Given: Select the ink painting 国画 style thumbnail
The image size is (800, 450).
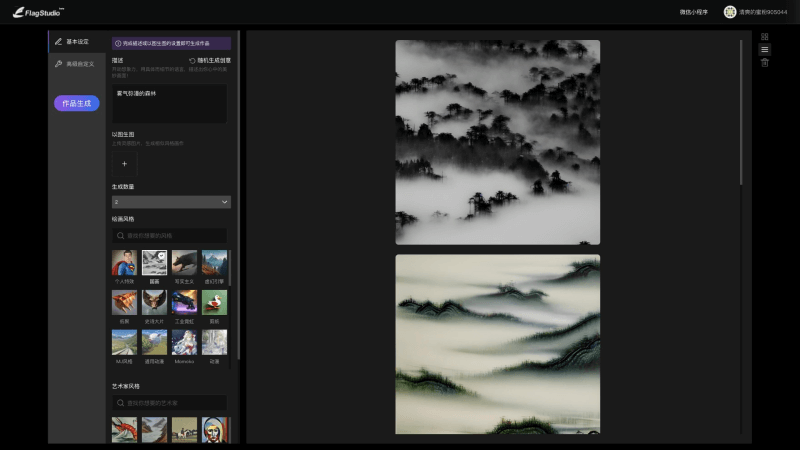Looking at the screenshot, I should 154,263.
